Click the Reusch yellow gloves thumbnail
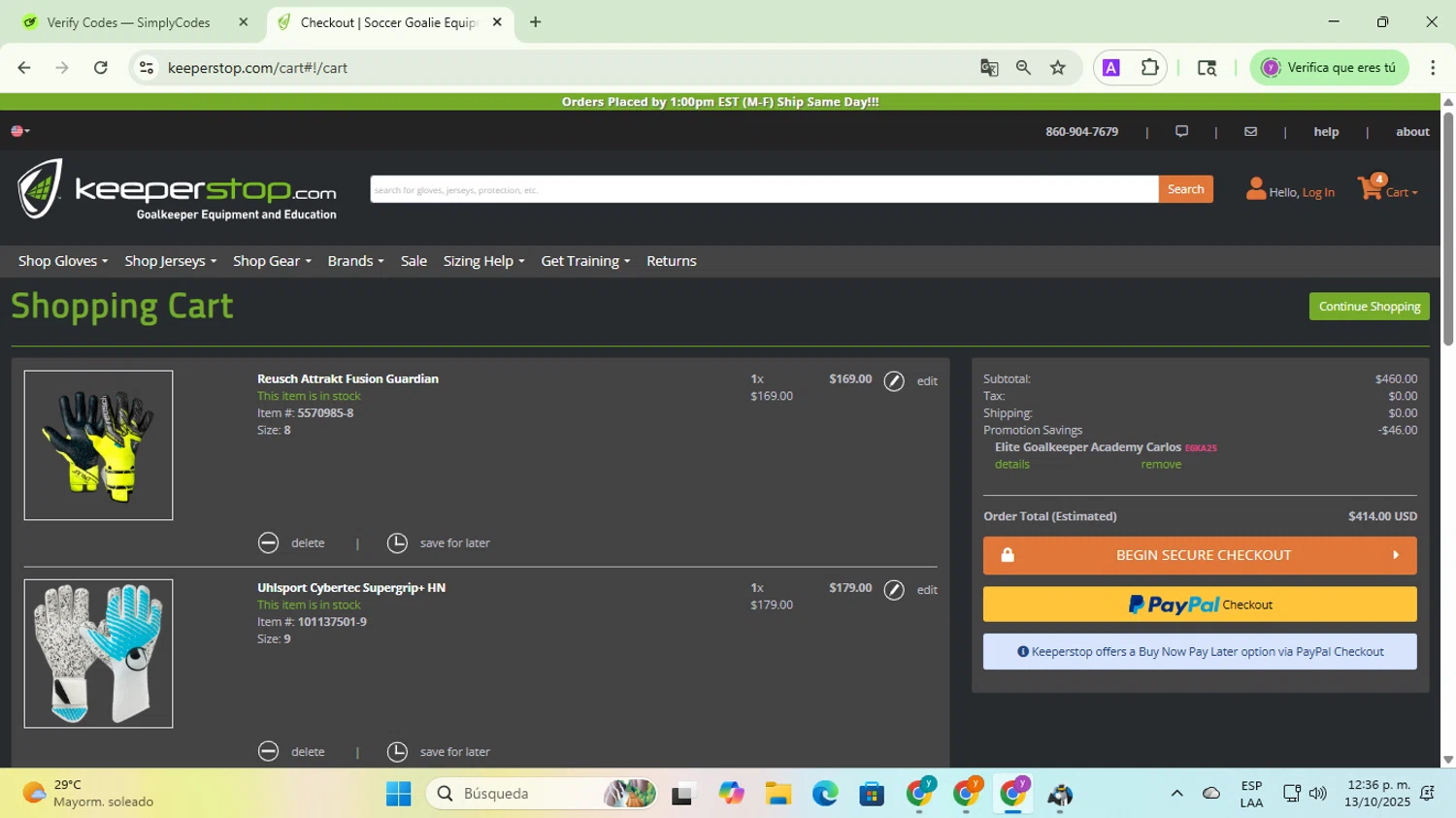The width and height of the screenshot is (1456, 818). (98, 445)
